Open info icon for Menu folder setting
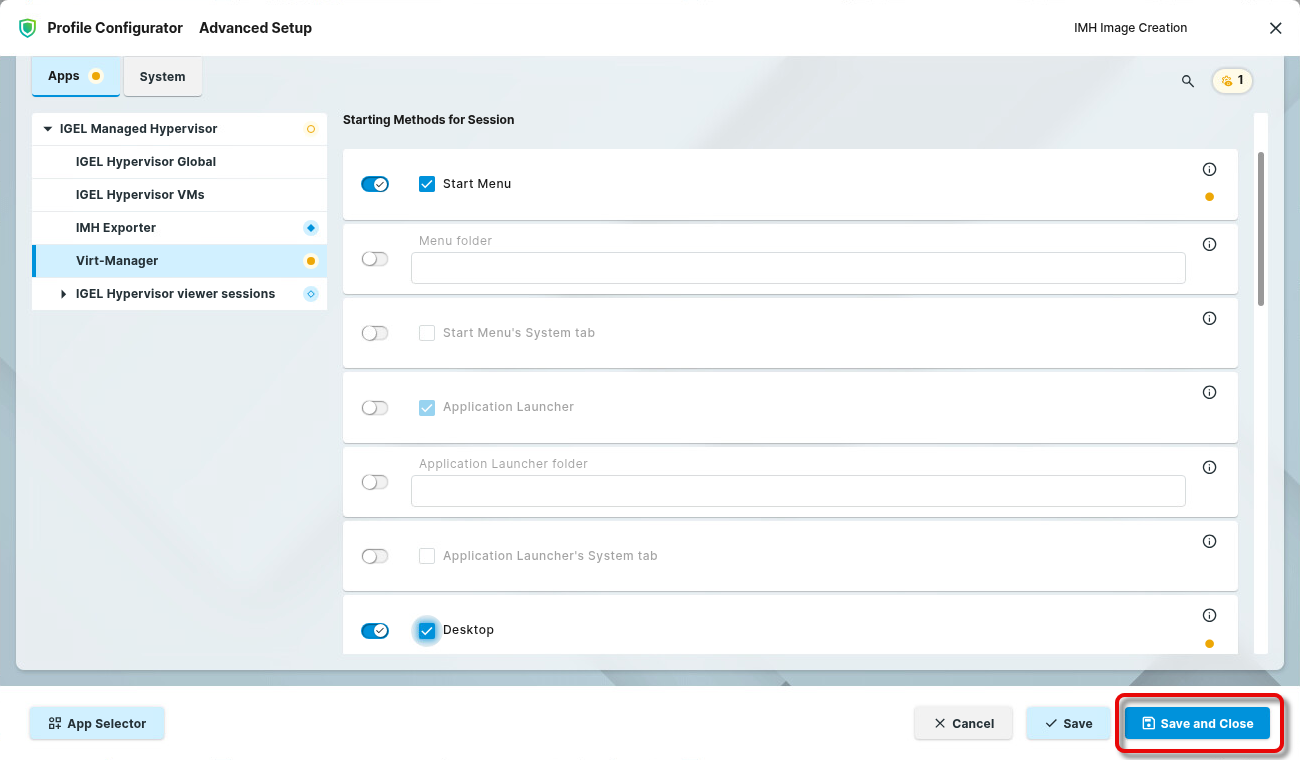1300x760 pixels. (1209, 245)
